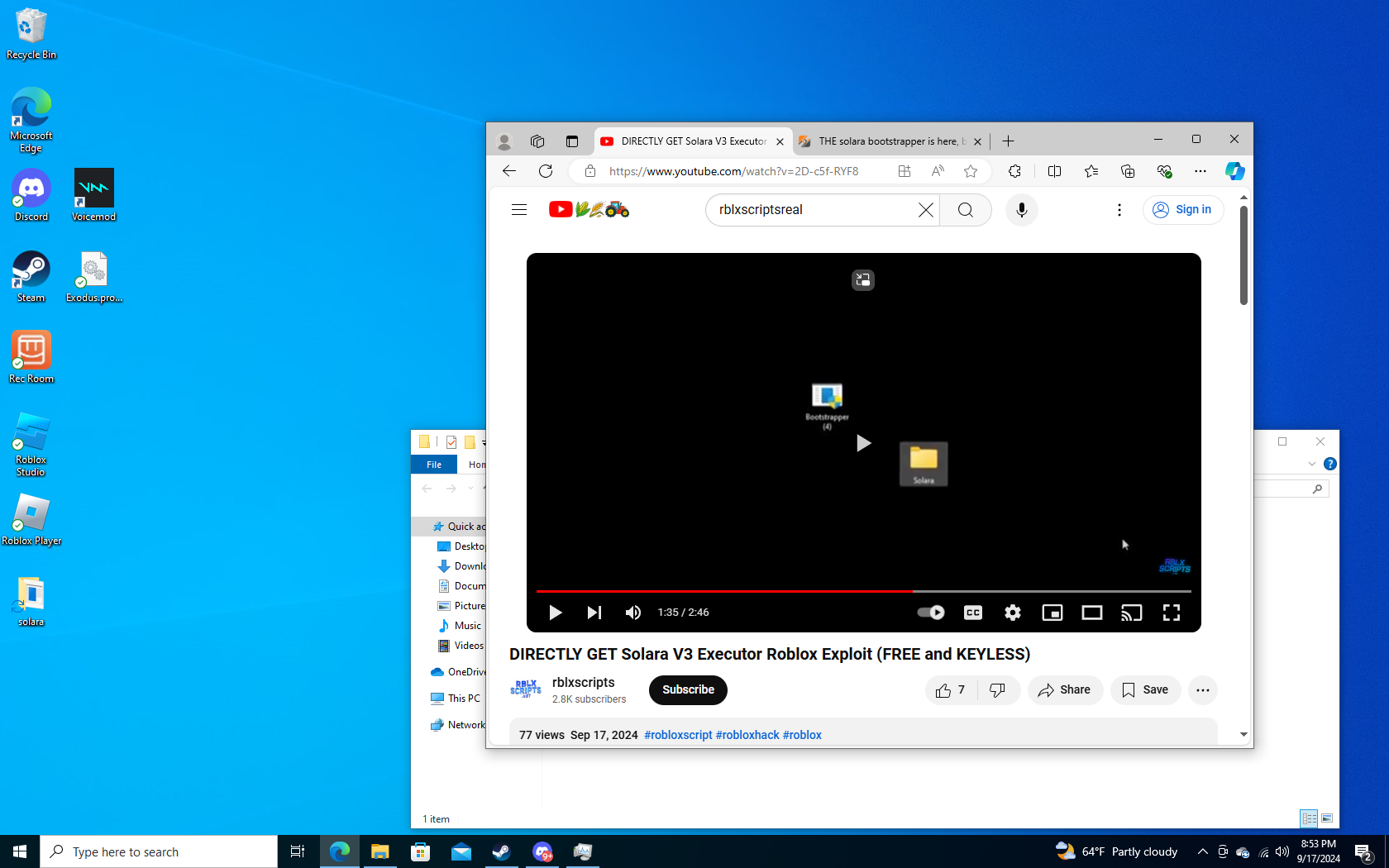Open the YouTube guide hamburger menu
This screenshot has height=868, width=1389.
[x=519, y=210]
